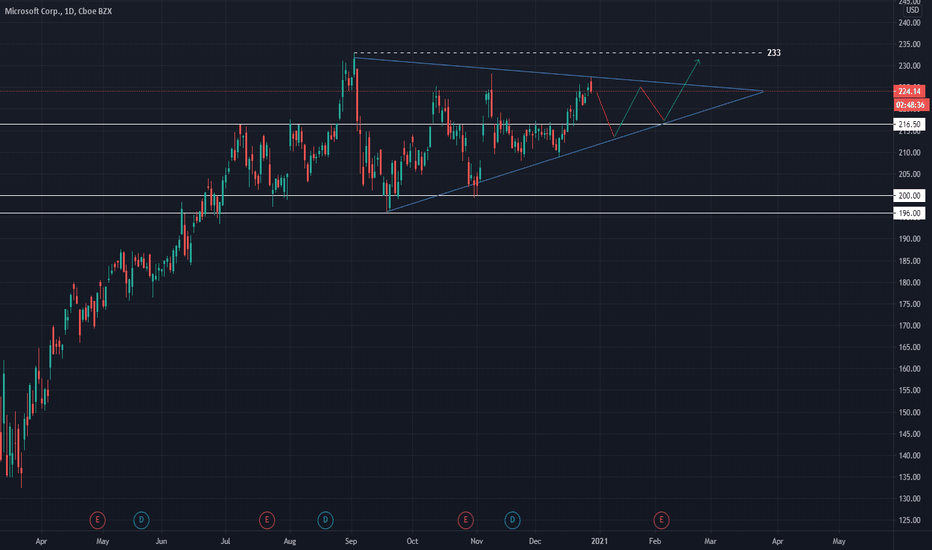The width and height of the screenshot is (932, 550).
Task: Open the USD currency selector on price axis
Action: click(912, 10)
